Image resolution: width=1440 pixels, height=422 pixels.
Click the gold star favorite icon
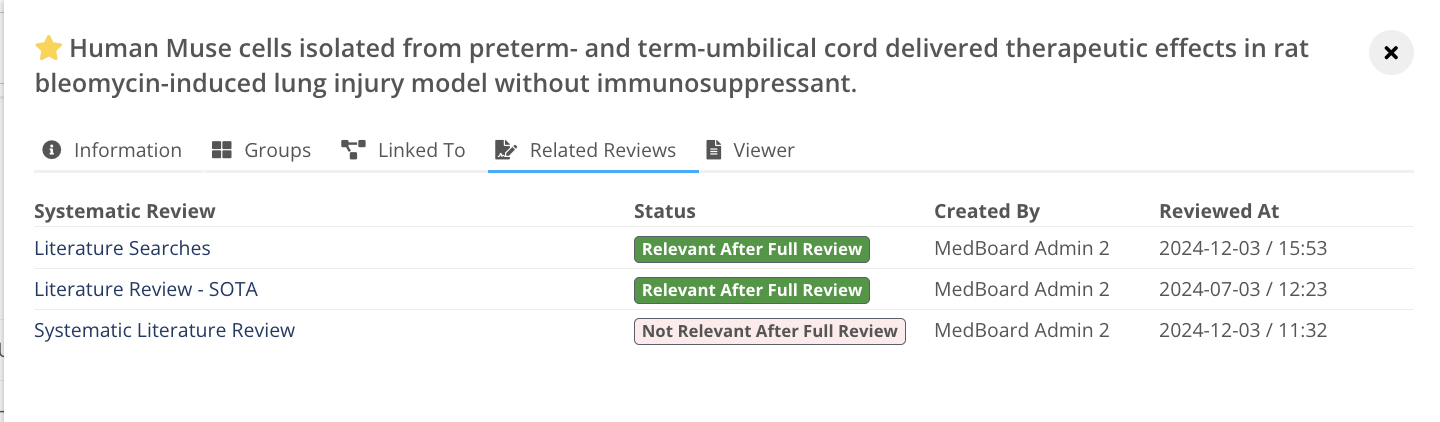(47, 48)
